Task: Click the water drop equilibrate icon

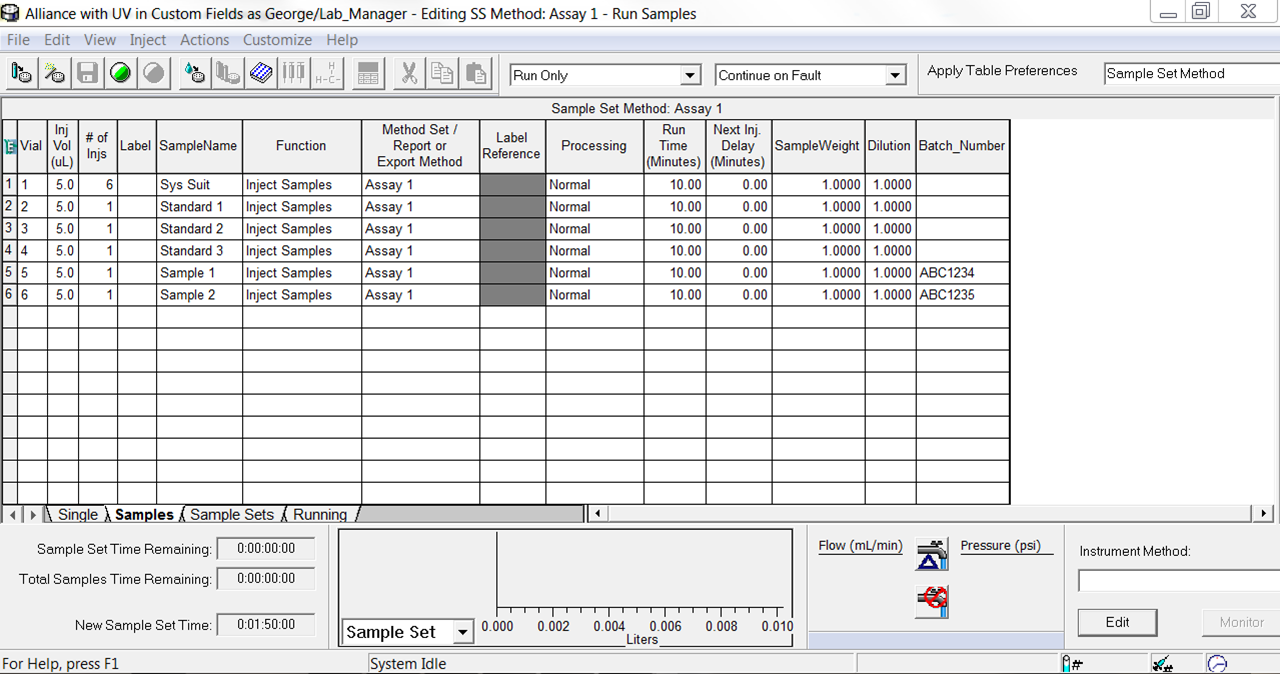Action: coord(196,73)
